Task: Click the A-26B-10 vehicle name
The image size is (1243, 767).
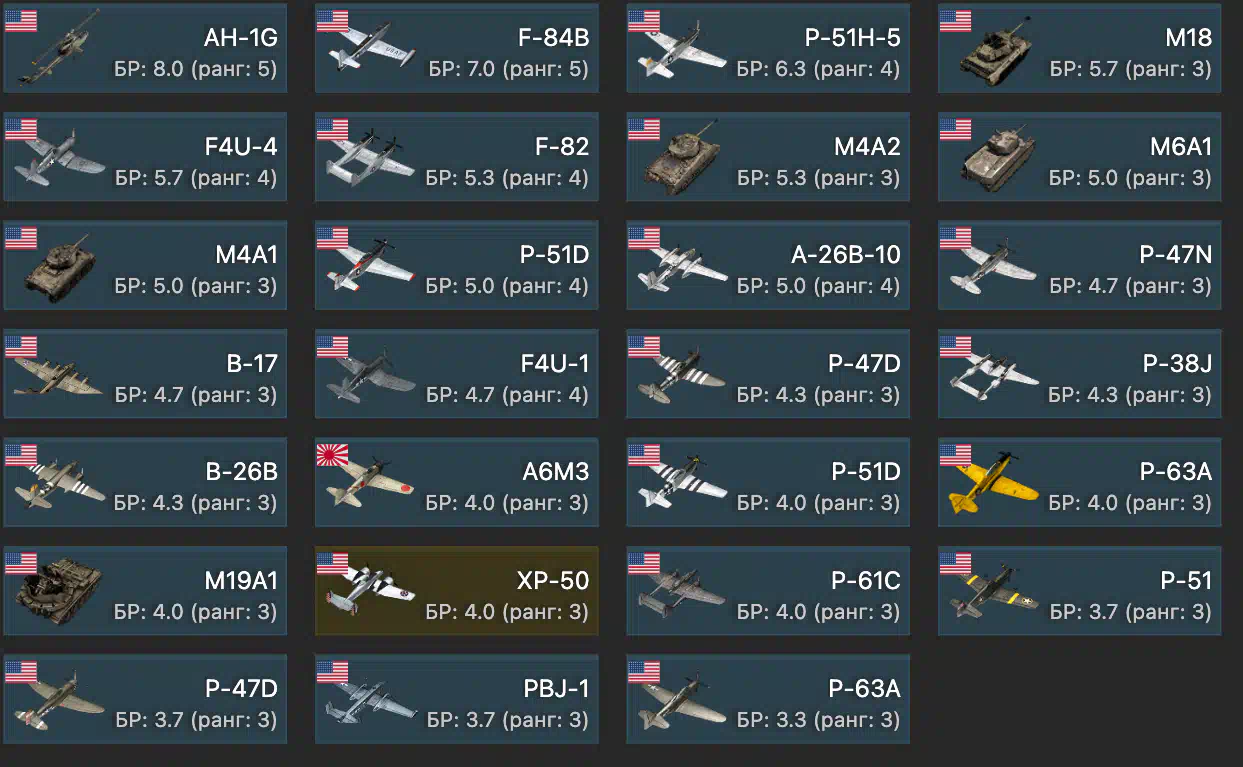Action: (846, 255)
